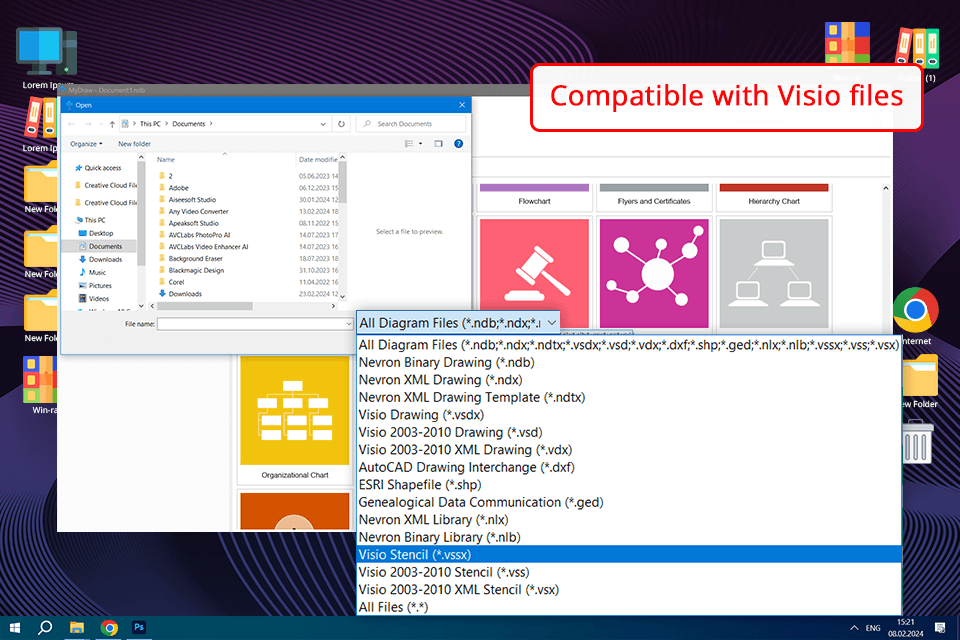This screenshot has height=640, width=960.
Task: Click the New folder button
Action: 134,144
